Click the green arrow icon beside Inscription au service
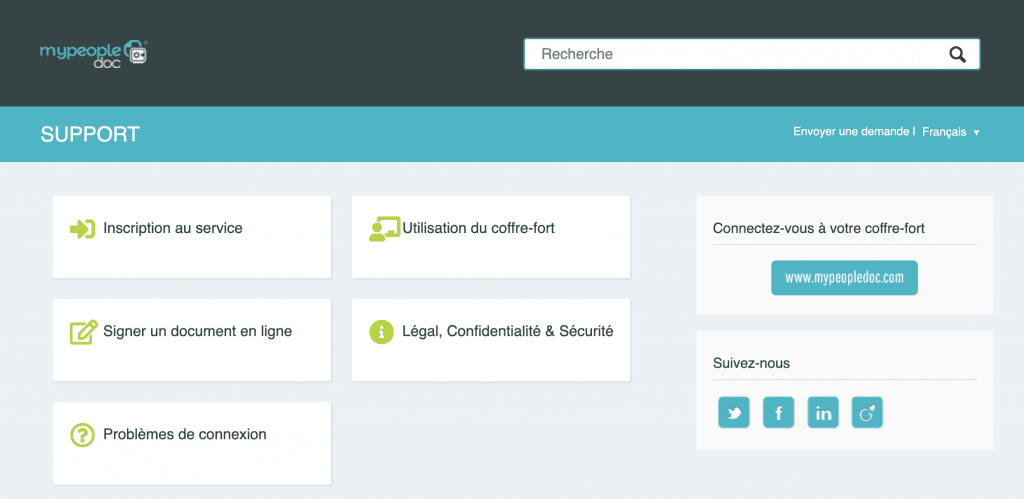This screenshot has height=499, width=1024. click(x=82, y=229)
